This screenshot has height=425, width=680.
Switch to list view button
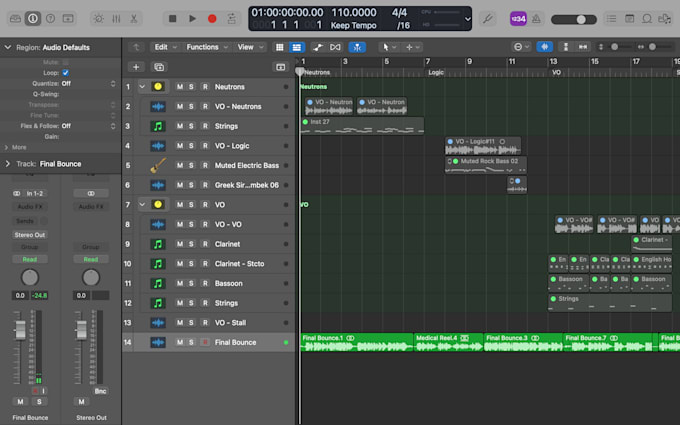click(297, 47)
